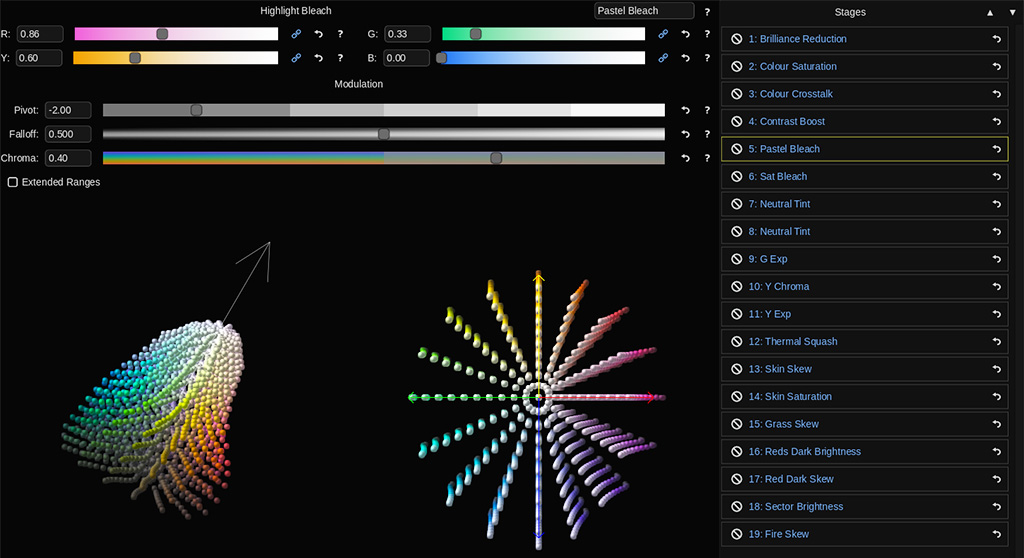Click the G green slider track
Viewport: 1024px width, 558px height.
(543, 34)
